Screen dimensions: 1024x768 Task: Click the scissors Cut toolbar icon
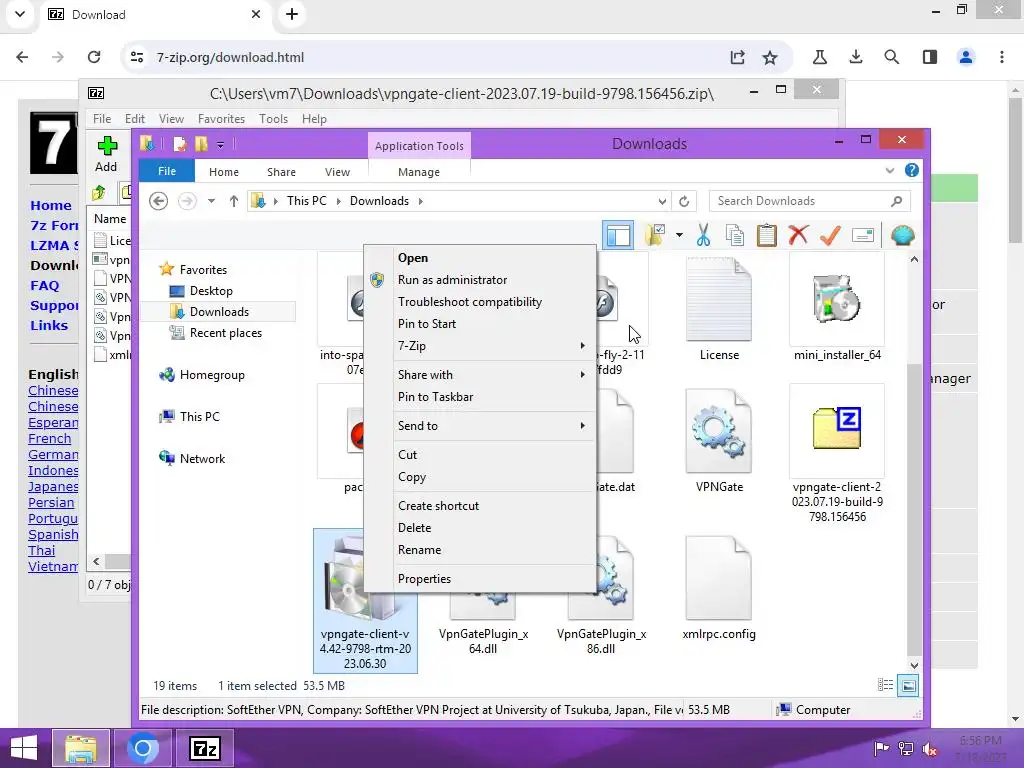[703, 235]
